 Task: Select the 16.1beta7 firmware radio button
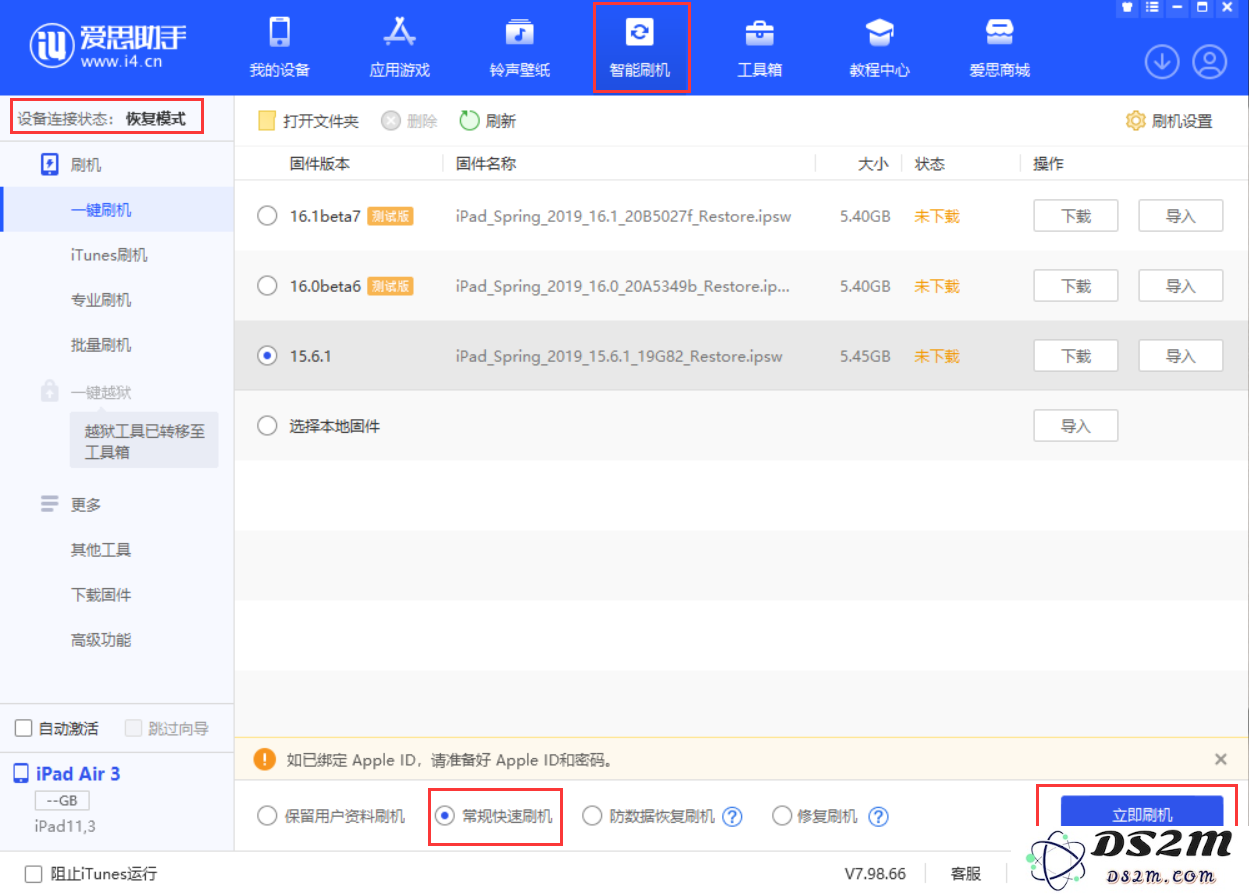267,216
